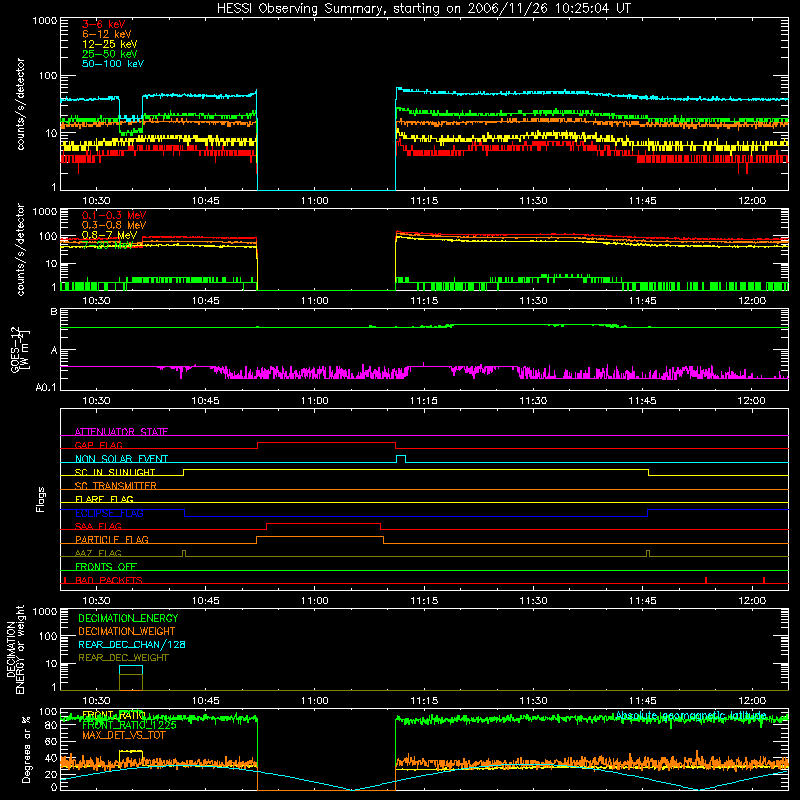Select the BAD_PACKETS flag label
Viewport: 800px width, 800px height.
[x=109, y=580]
